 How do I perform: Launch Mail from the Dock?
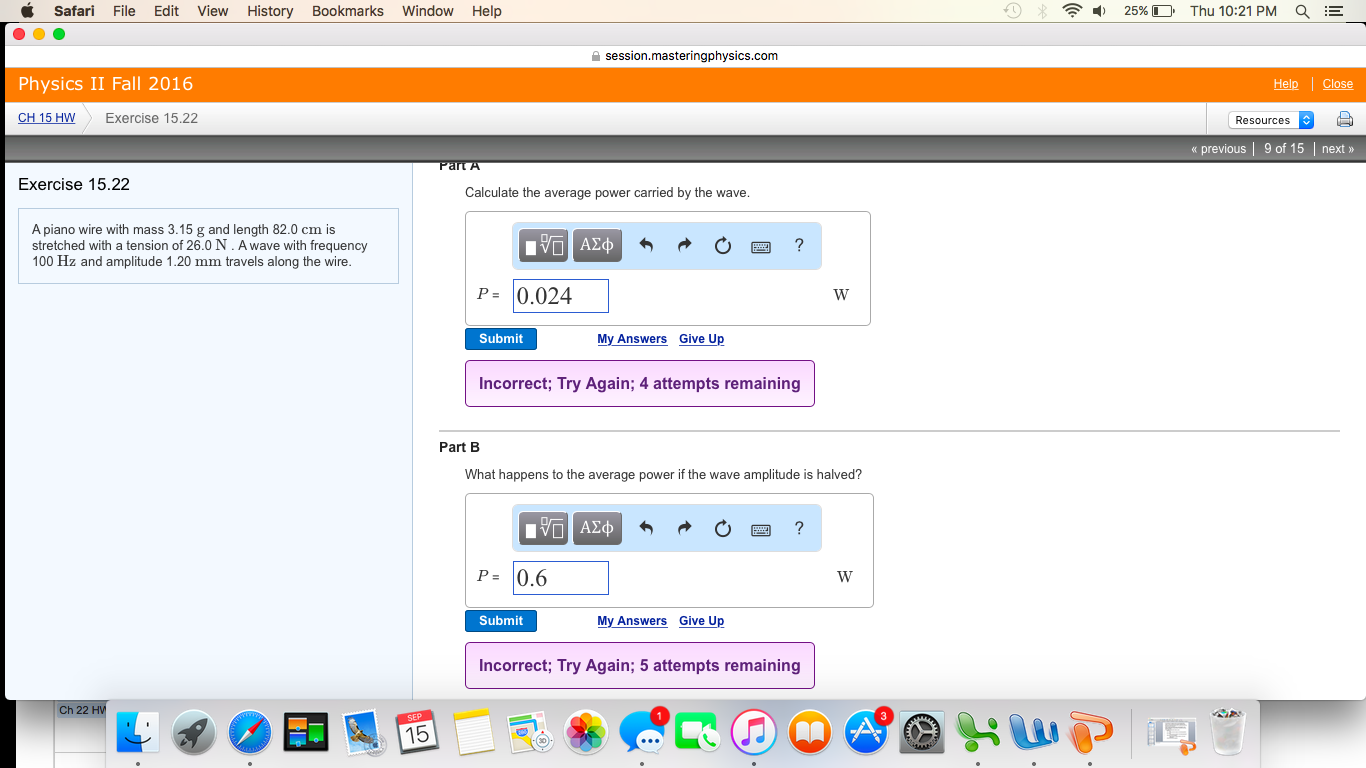click(362, 734)
